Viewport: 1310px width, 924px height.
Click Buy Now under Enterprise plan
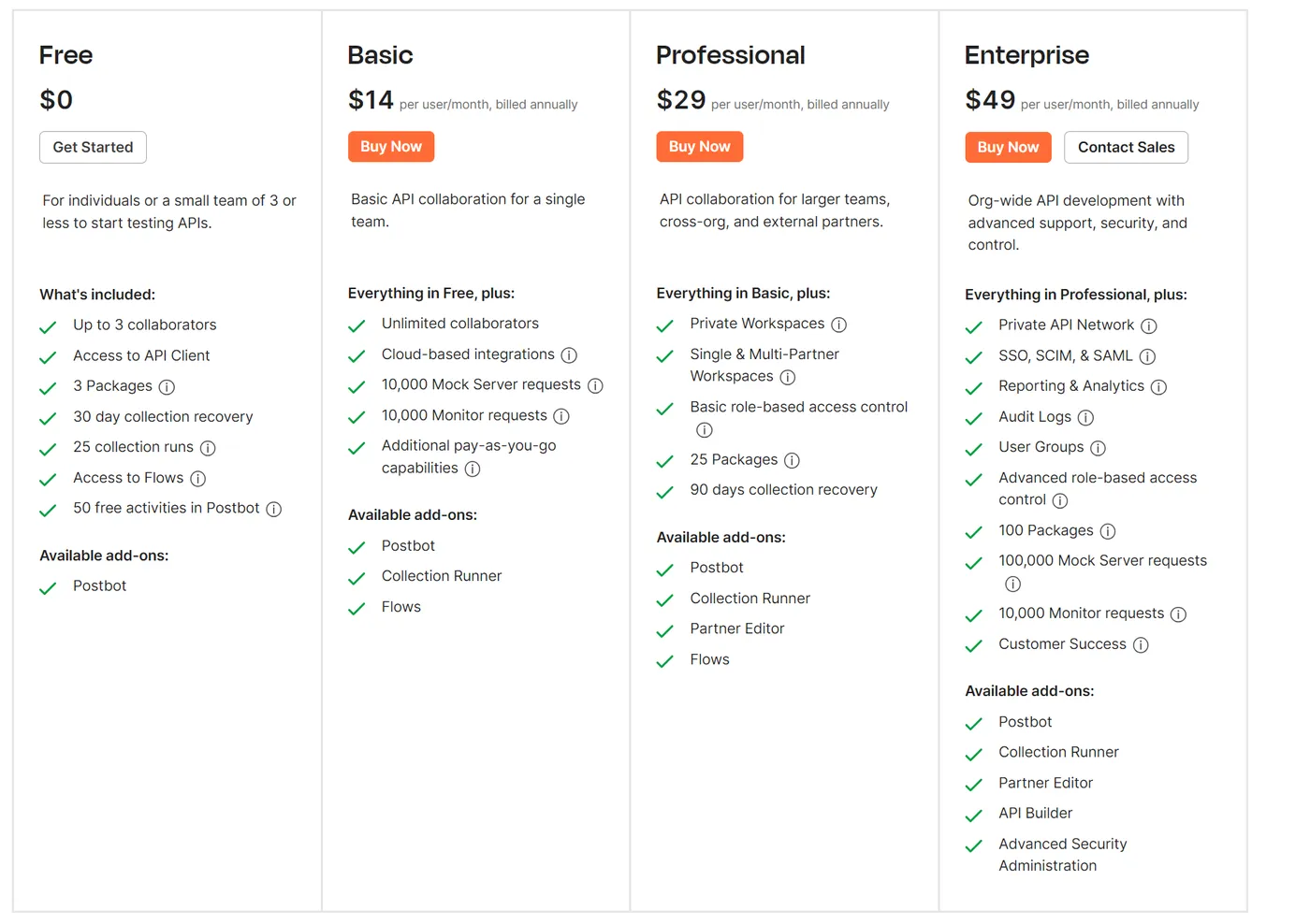1008,148
